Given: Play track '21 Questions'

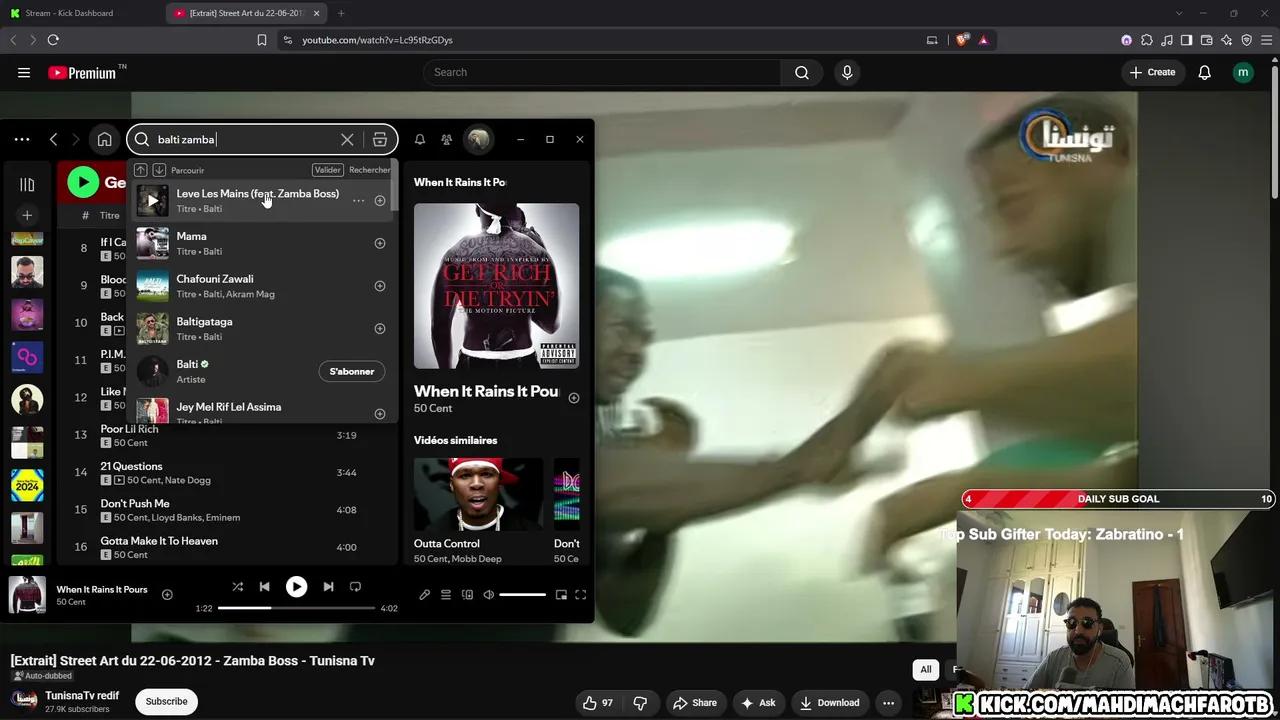Looking at the screenshot, I should coord(131,466).
